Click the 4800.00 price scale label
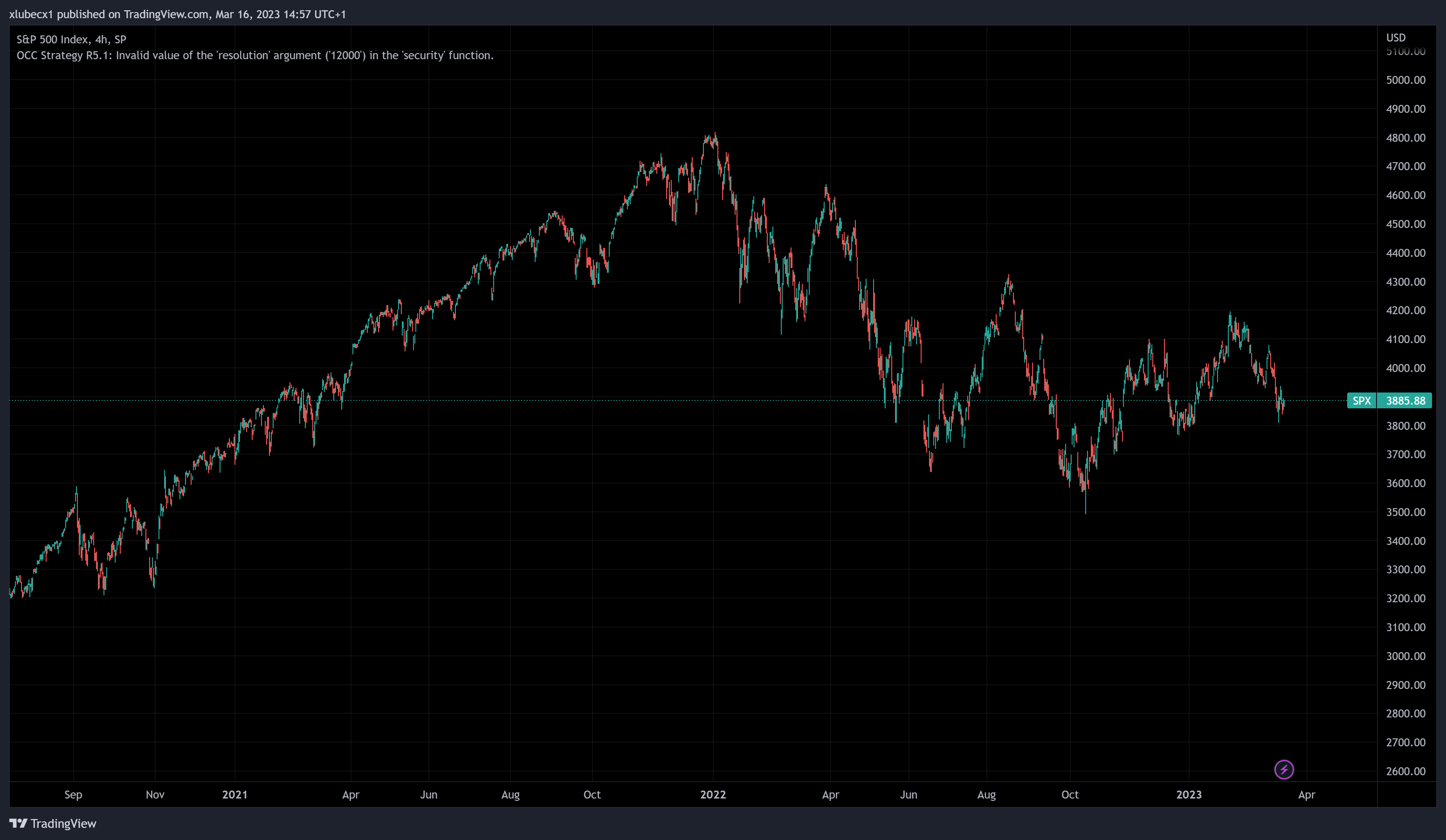 [x=1405, y=138]
